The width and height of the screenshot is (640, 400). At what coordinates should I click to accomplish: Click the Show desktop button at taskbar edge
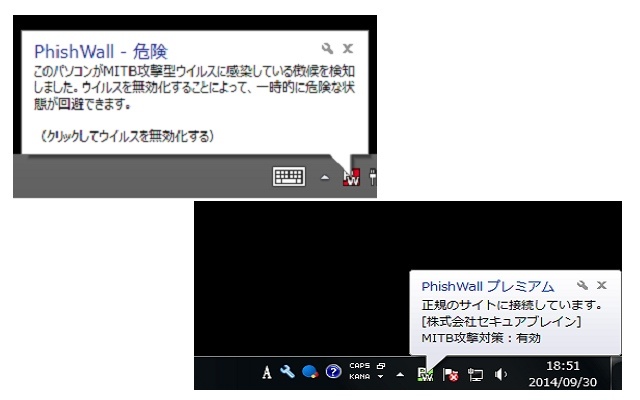(x=617, y=373)
